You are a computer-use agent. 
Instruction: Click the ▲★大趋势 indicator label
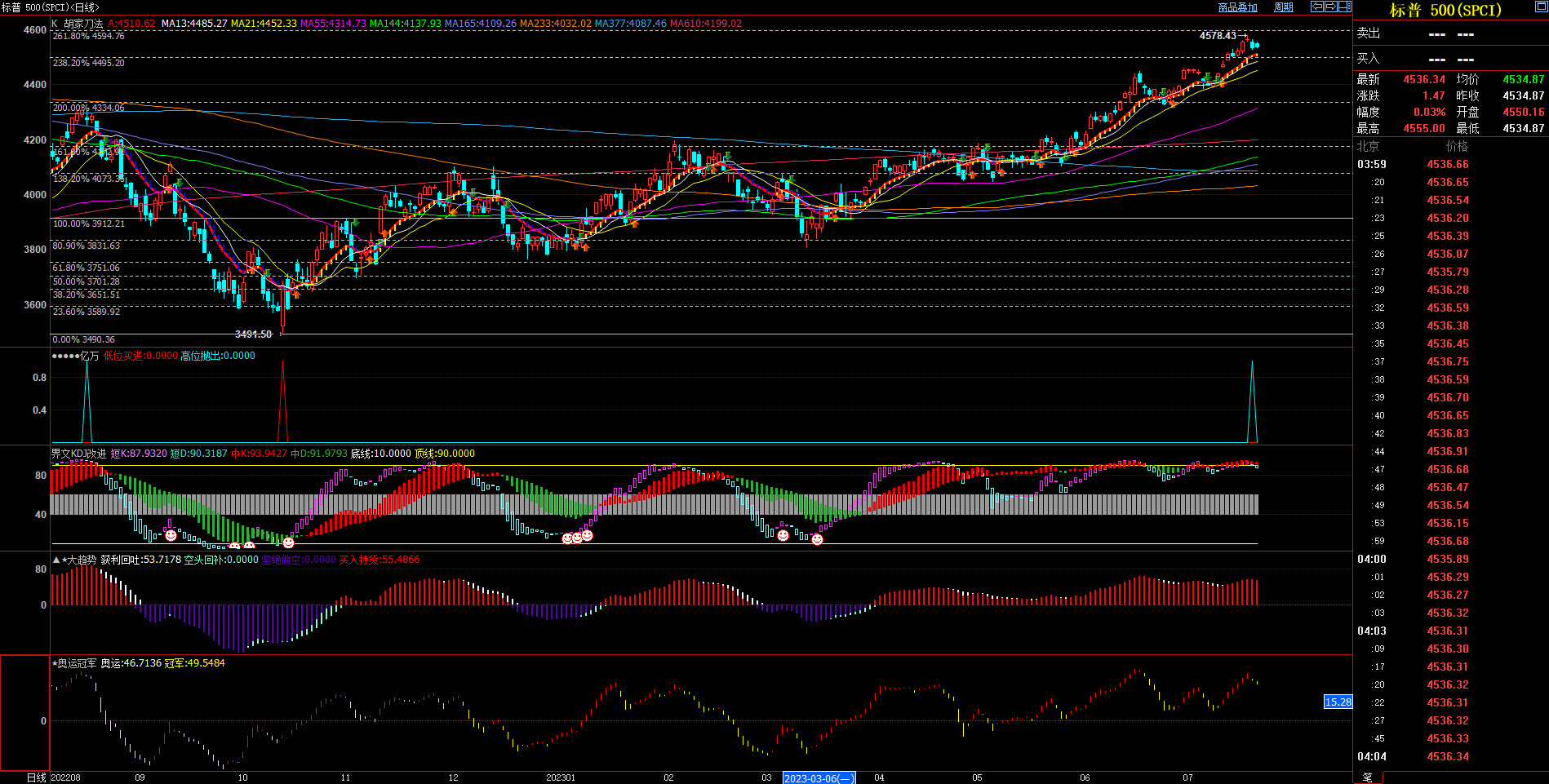tap(74, 560)
